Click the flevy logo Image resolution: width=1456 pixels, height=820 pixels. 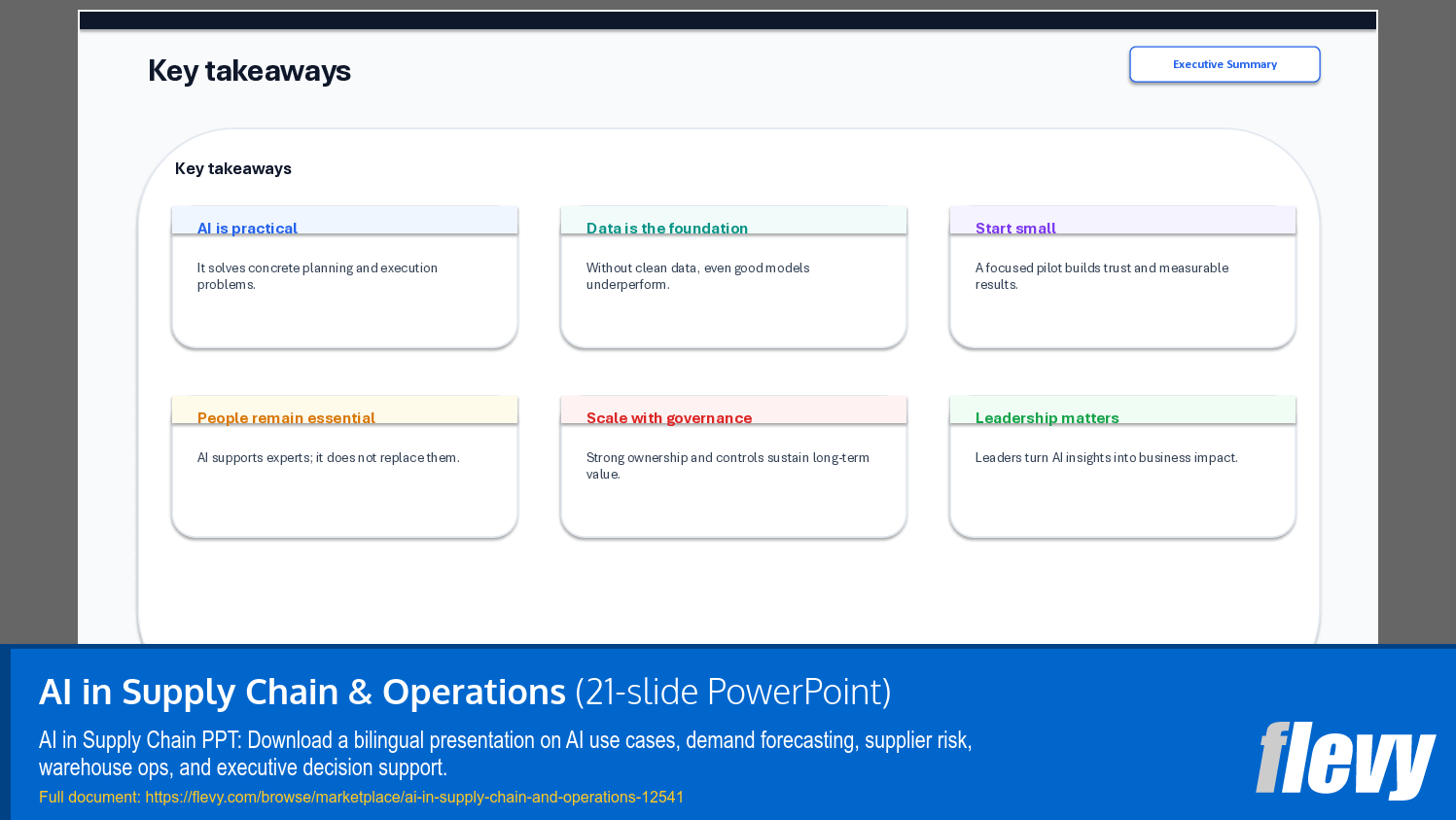(x=1345, y=760)
